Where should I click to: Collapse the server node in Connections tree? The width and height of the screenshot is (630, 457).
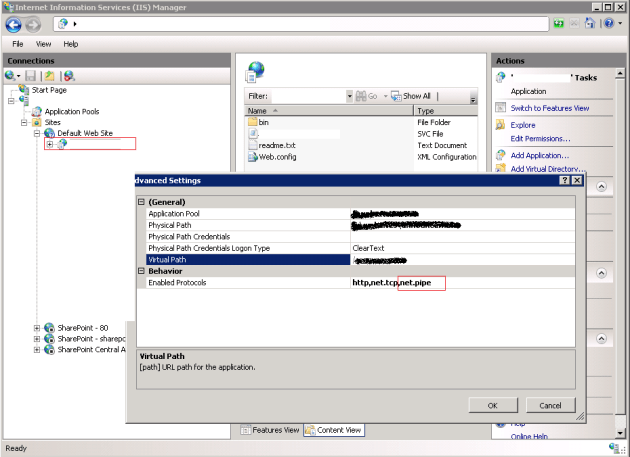pos(11,100)
